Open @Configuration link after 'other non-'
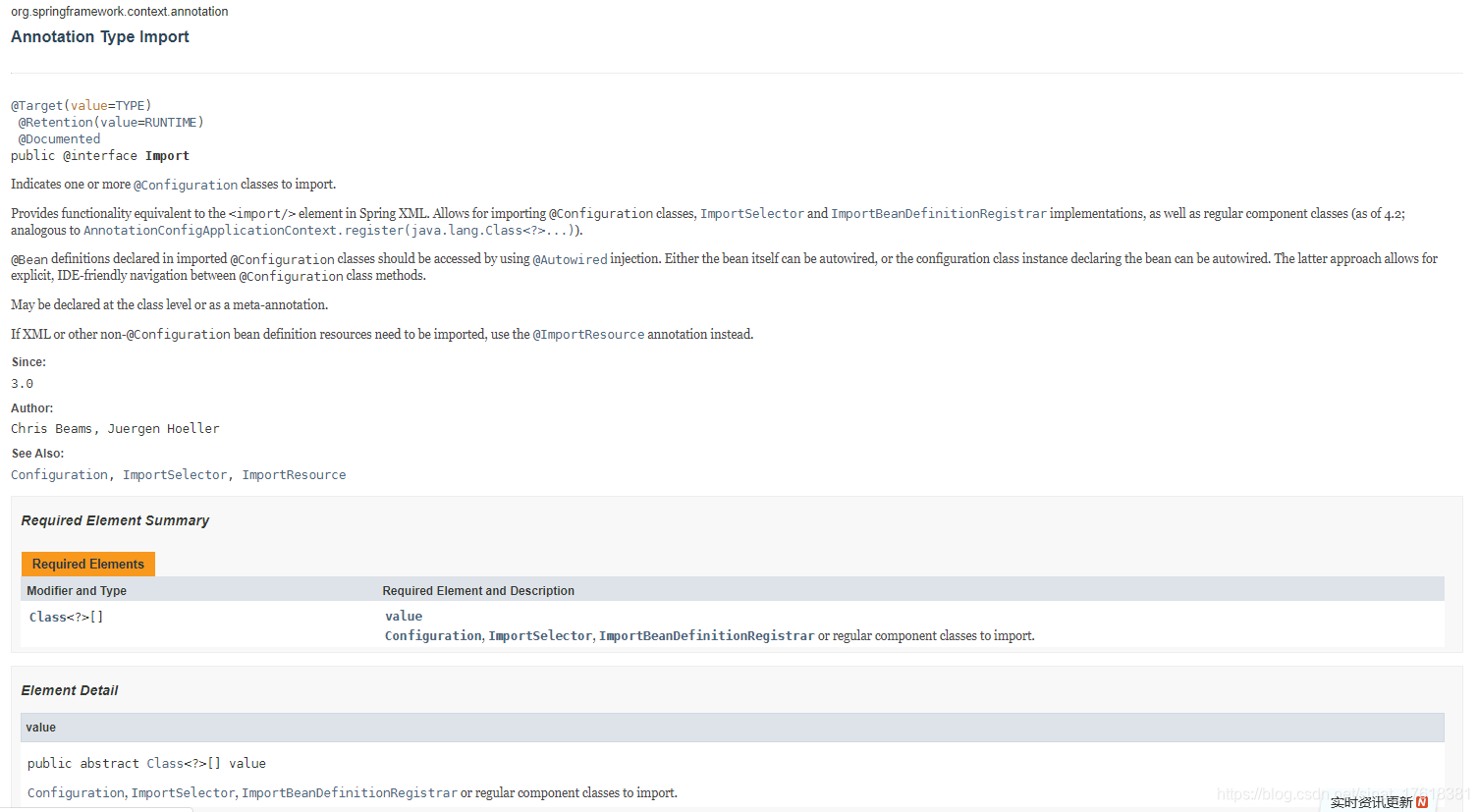Image resolution: width=1479 pixels, height=812 pixels. coord(179,335)
